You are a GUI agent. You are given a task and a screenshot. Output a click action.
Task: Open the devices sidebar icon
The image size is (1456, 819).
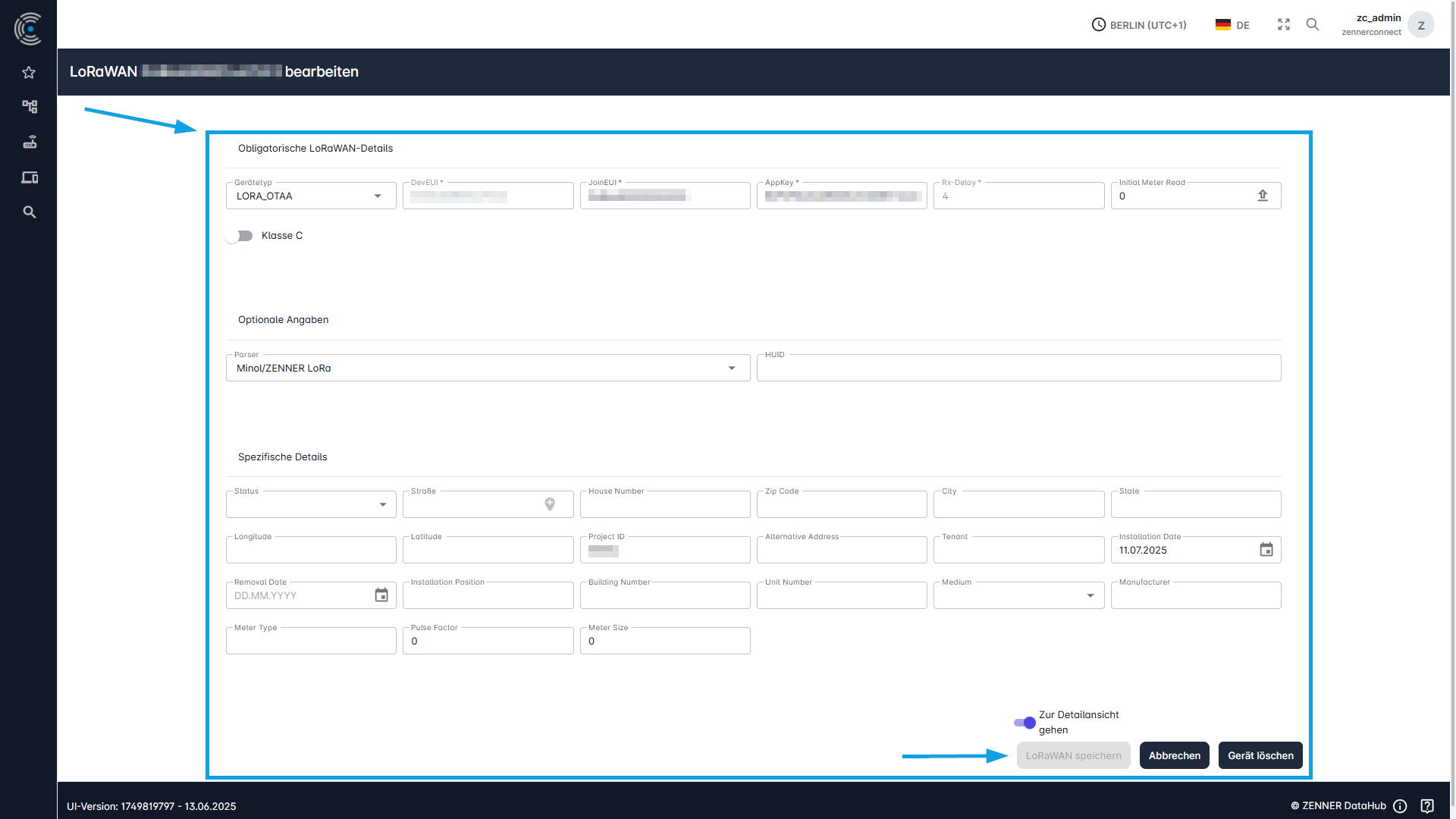(29, 177)
